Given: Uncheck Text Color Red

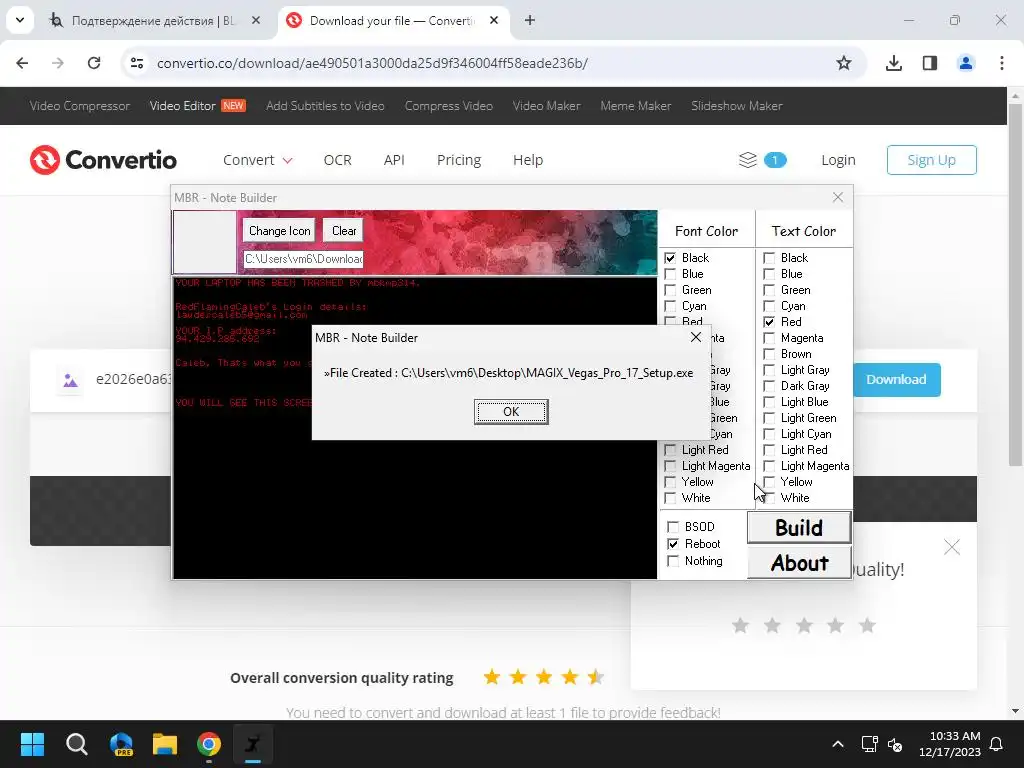Looking at the screenshot, I should click(x=769, y=322).
